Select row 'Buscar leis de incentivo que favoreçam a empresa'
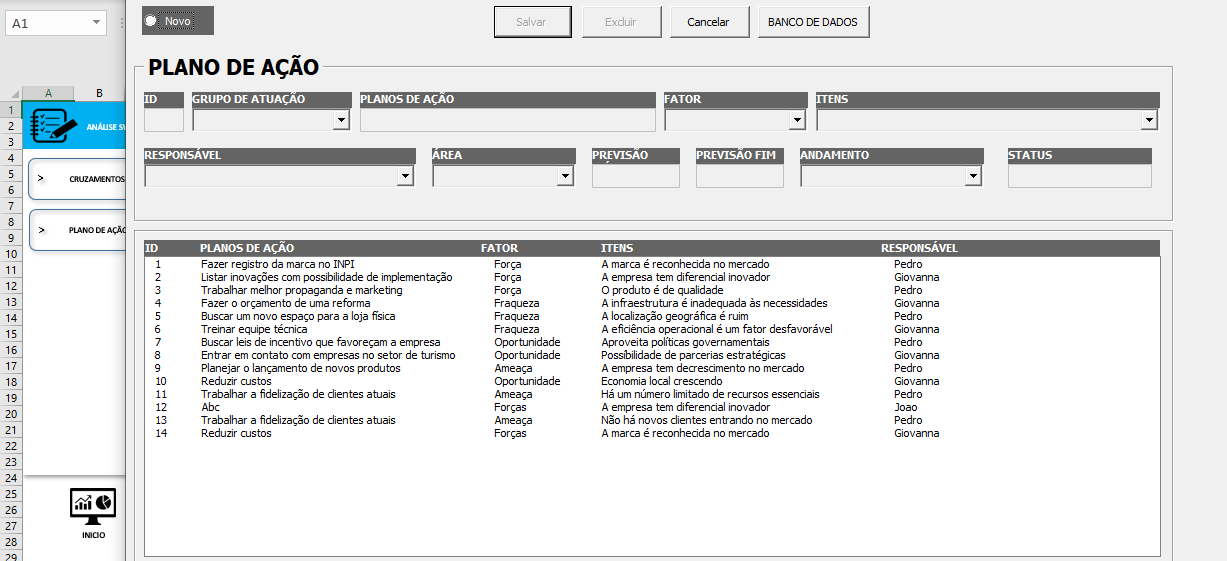Viewport: 1227px width, 561px height. pos(652,342)
